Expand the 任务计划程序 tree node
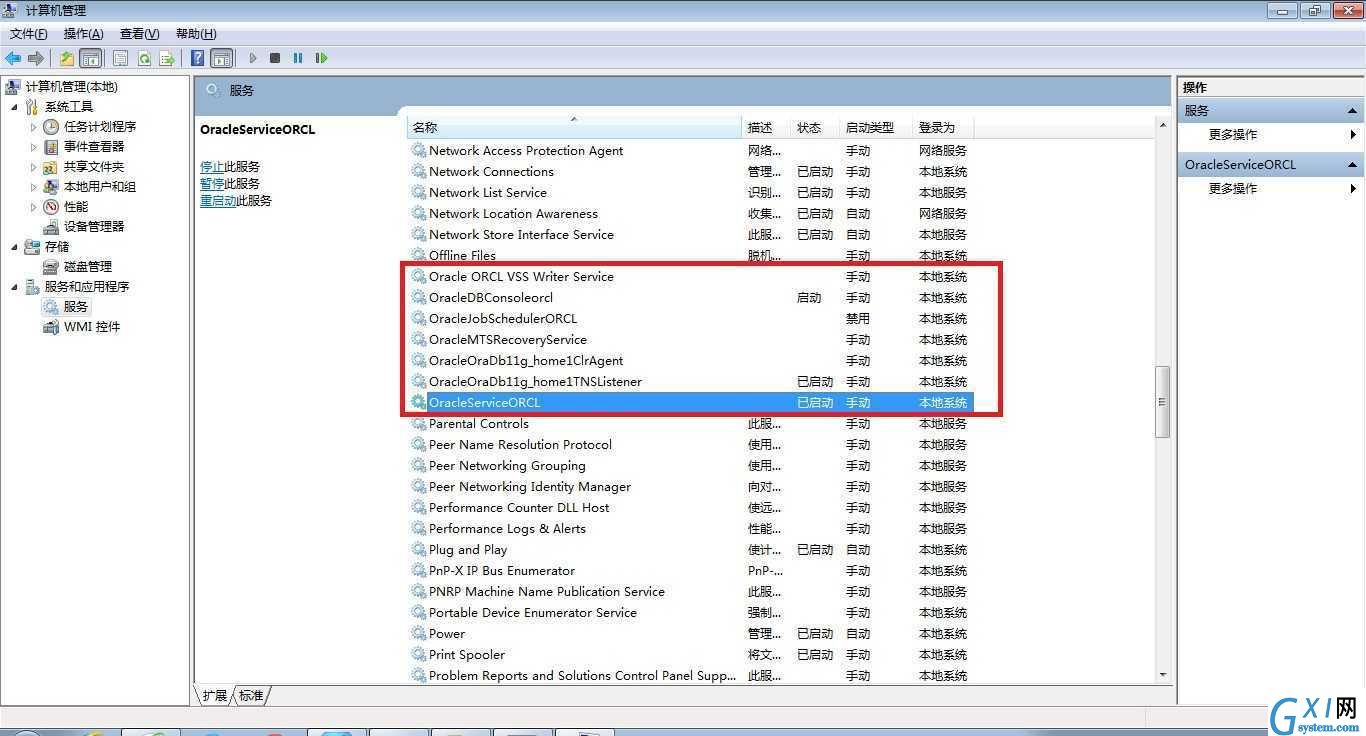Screen dimensions: 1366x736 click(x=33, y=127)
